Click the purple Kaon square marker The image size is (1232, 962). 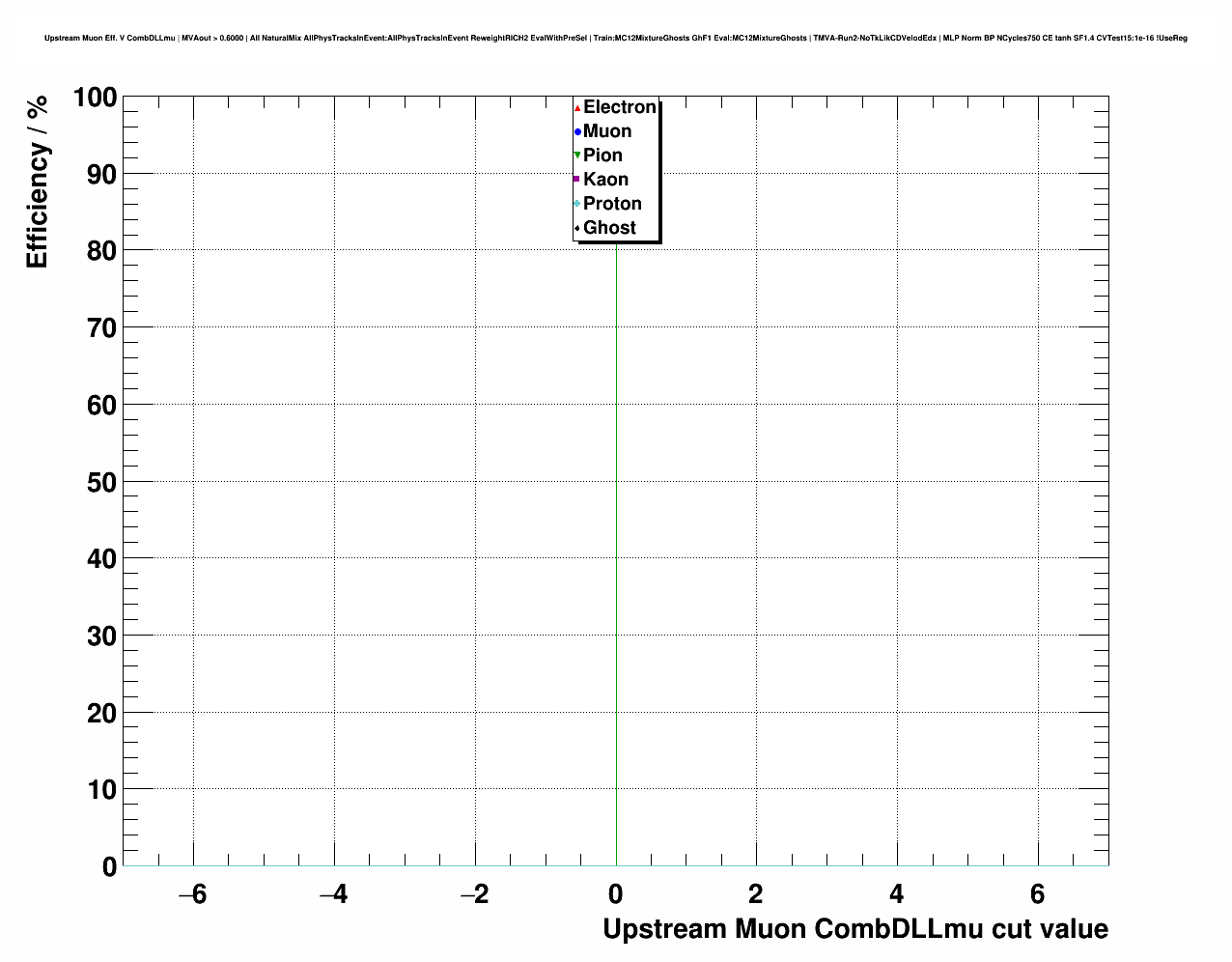(x=577, y=180)
